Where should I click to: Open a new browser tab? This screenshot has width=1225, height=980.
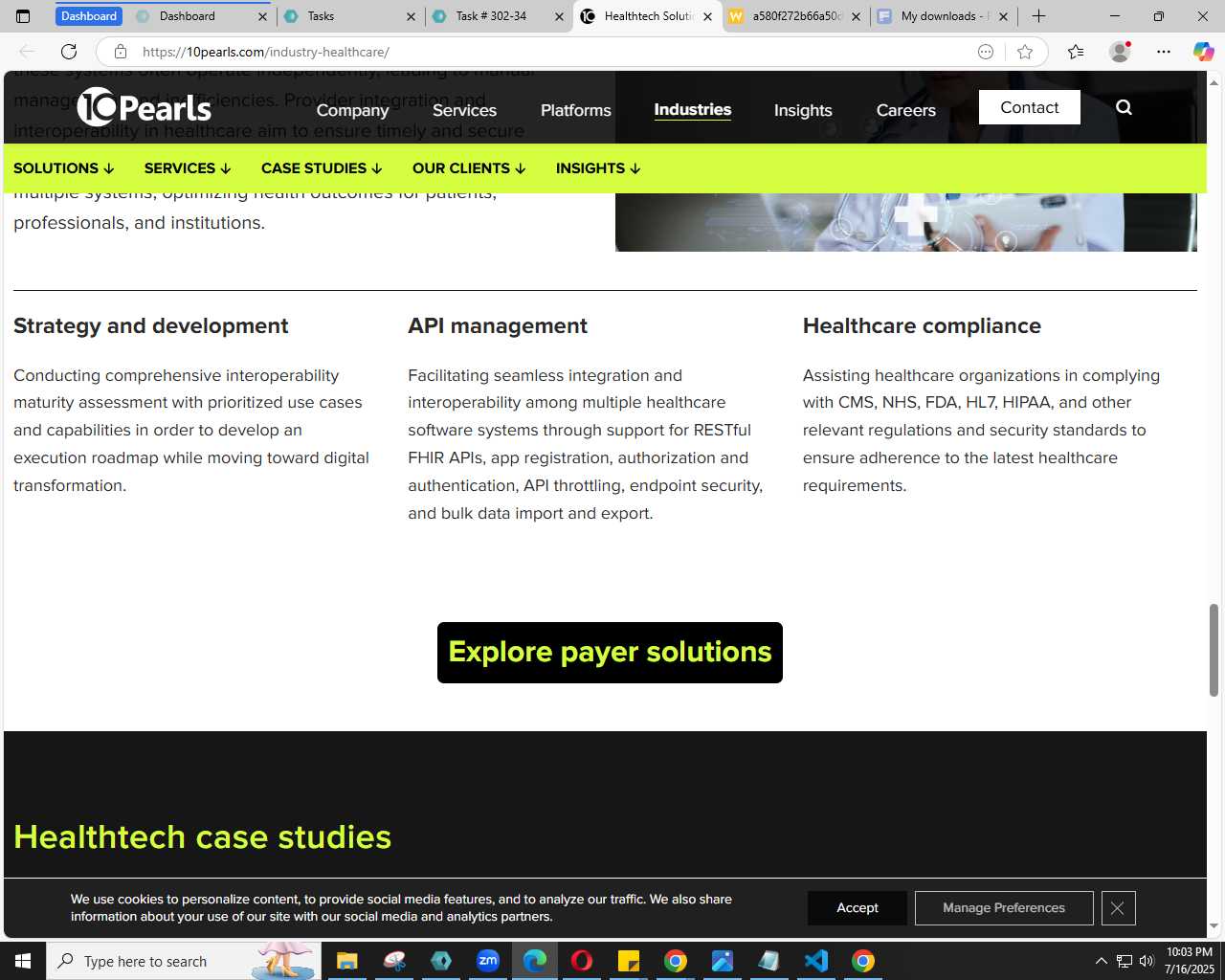coord(1038,16)
